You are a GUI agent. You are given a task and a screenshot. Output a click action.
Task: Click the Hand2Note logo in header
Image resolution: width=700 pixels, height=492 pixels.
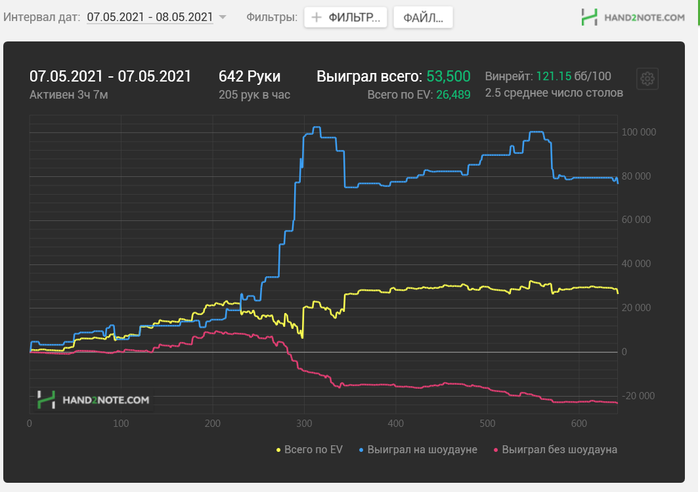(633, 17)
